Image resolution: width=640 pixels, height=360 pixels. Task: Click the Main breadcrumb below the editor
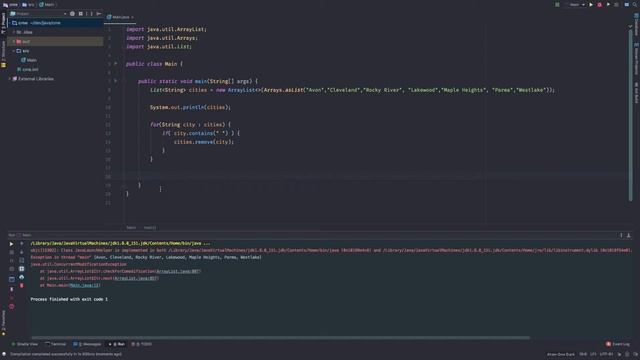pos(131,227)
